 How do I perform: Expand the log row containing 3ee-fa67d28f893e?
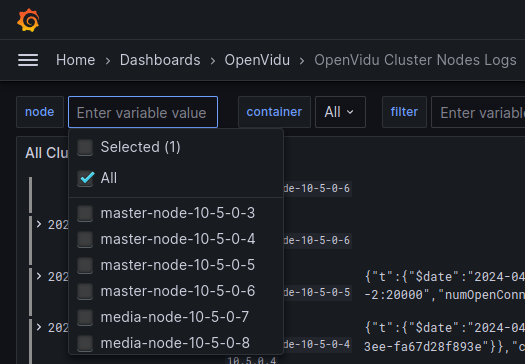(39, 326)
